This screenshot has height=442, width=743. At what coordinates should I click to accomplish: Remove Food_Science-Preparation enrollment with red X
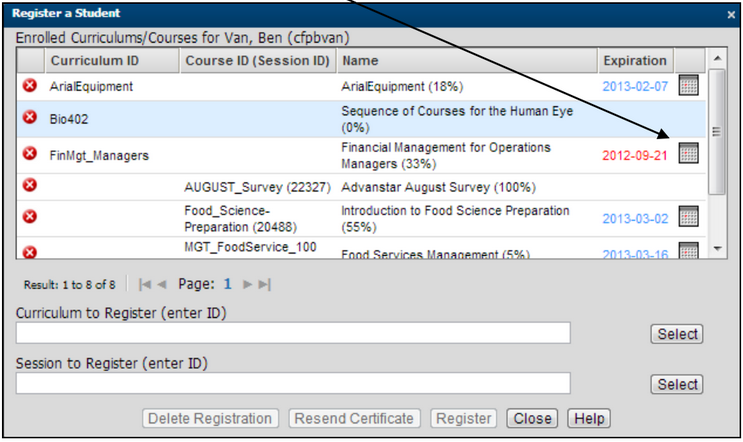coord(30,216)
